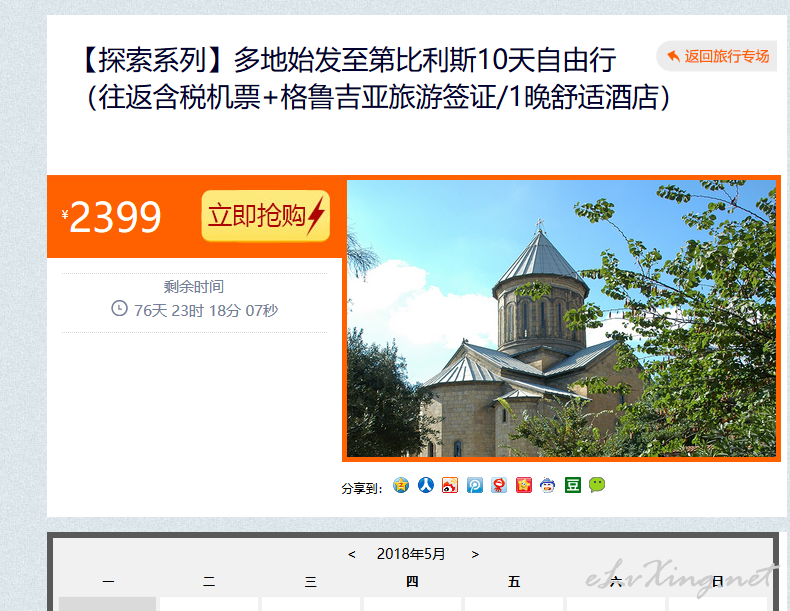Go to next month in calendar
Image resolution: width=790 pixels, height=611 pixels.
tap(475, 555)
